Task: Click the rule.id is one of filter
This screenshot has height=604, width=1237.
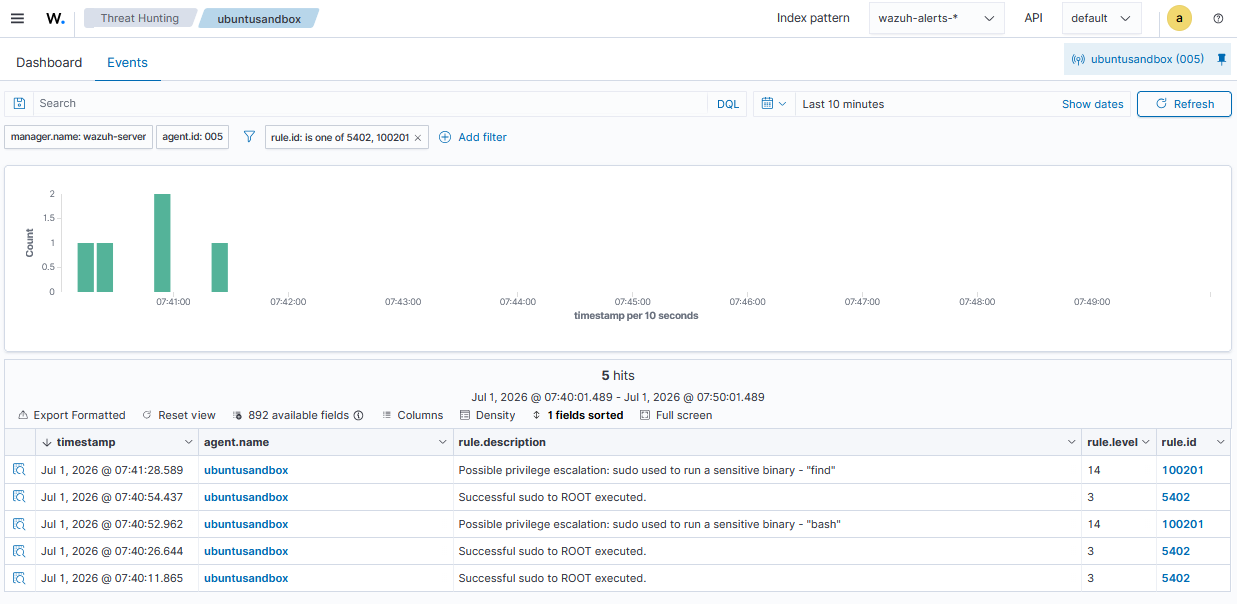Action: pyautogui.click(x=339, y=137)
